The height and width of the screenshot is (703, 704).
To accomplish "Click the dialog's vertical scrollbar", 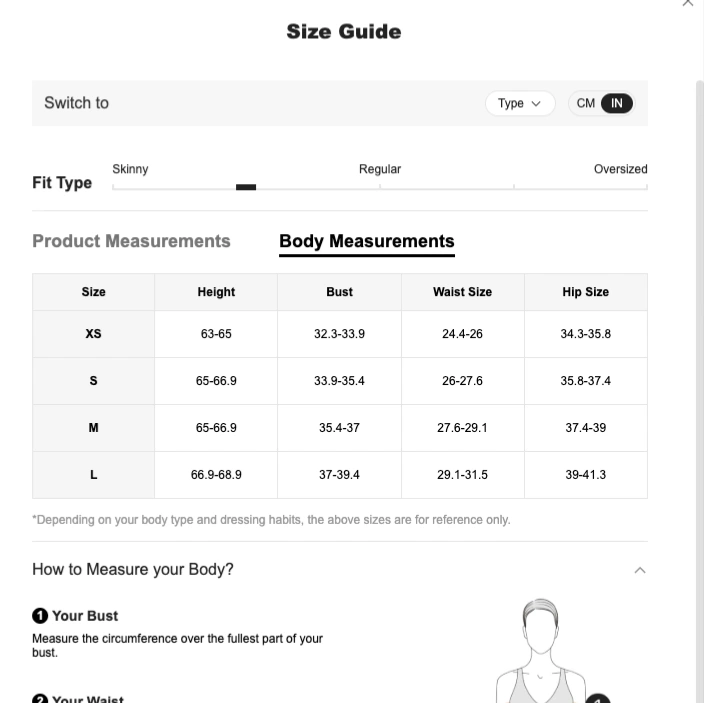I will click(x=700, y=391).
